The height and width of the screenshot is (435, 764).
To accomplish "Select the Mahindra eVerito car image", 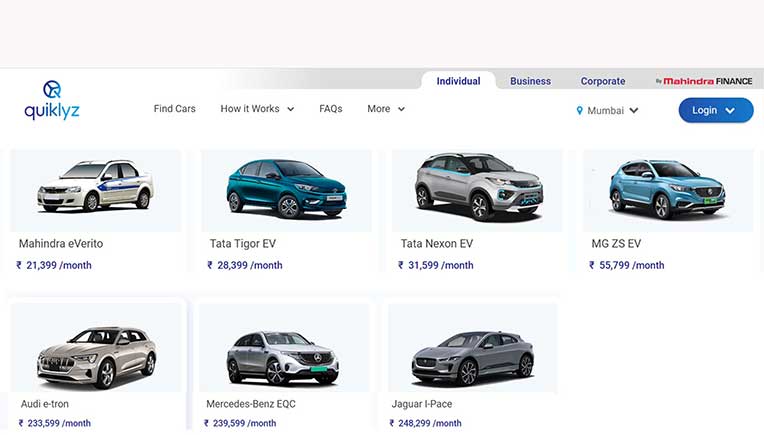I will tap(95, 186).
